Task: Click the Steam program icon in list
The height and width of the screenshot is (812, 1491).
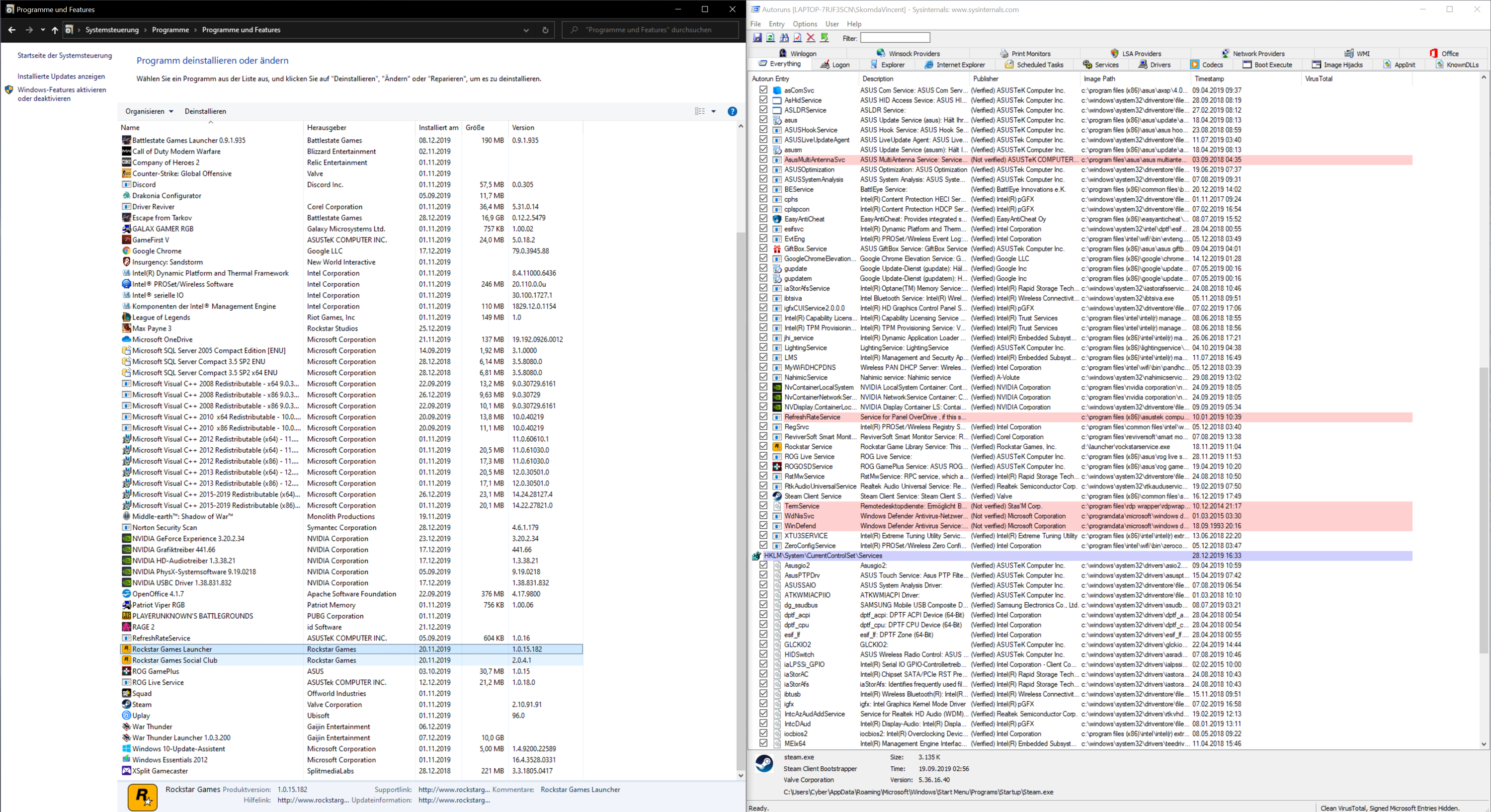Action: coord(126,704)
